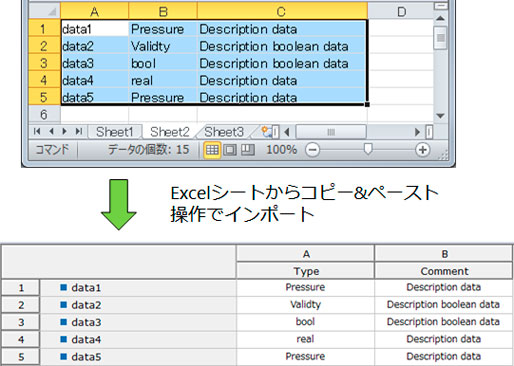Click the zoom slider handle
514x366 pixels.
pos(368,150)
